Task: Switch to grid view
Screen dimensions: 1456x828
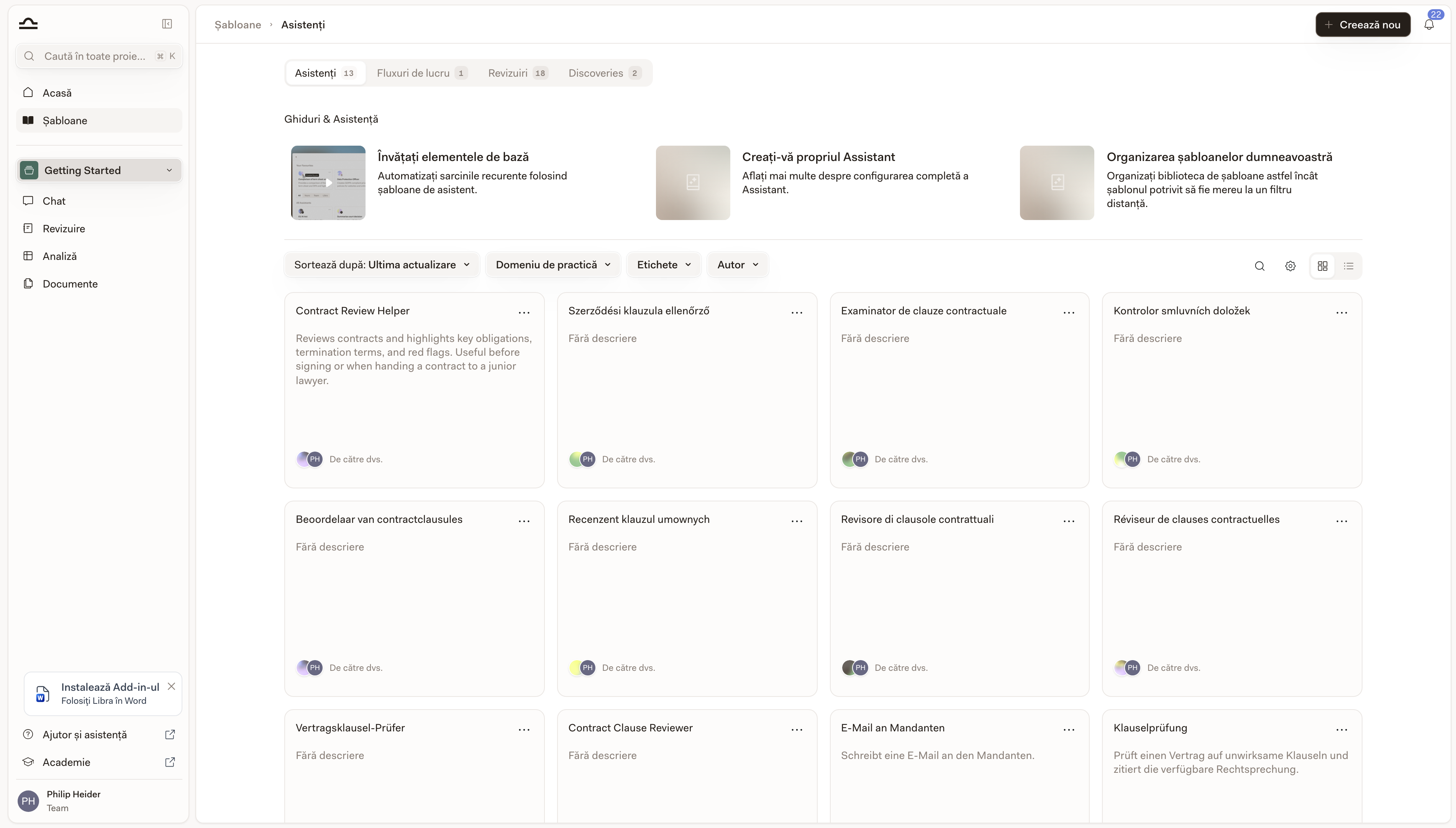Action: [x=1322, y=266]
